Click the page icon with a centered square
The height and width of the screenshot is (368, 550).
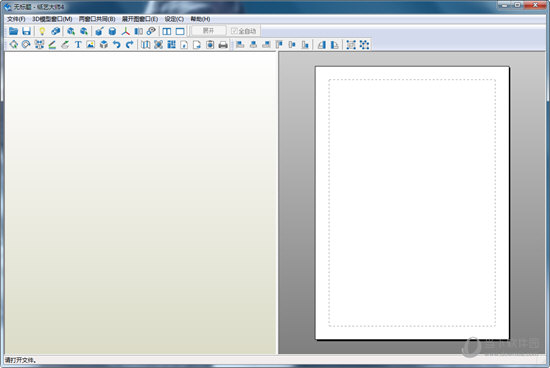click(x=210, y=45)
